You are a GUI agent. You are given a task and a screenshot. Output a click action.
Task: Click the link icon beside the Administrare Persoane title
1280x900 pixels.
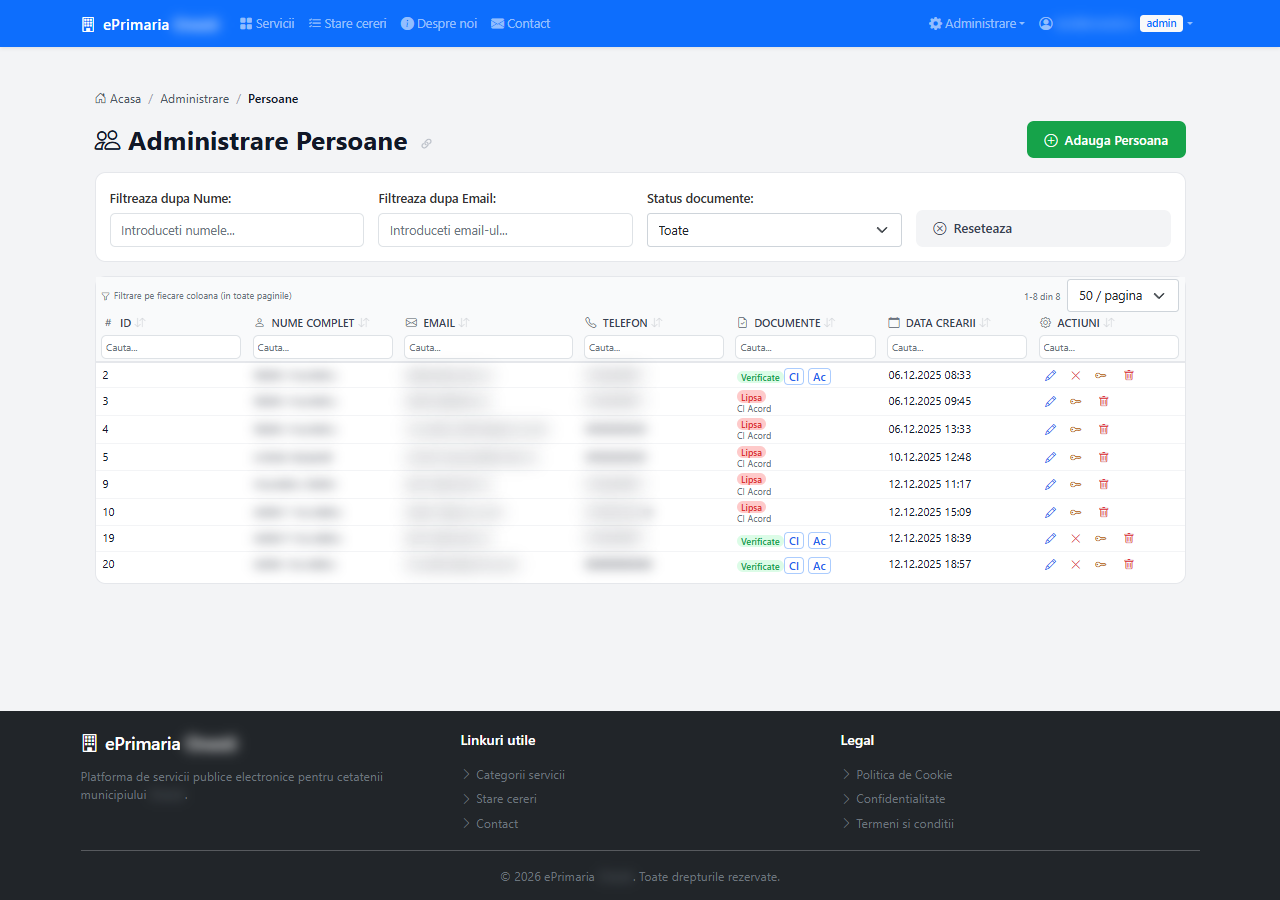click(x=426, y=144)
